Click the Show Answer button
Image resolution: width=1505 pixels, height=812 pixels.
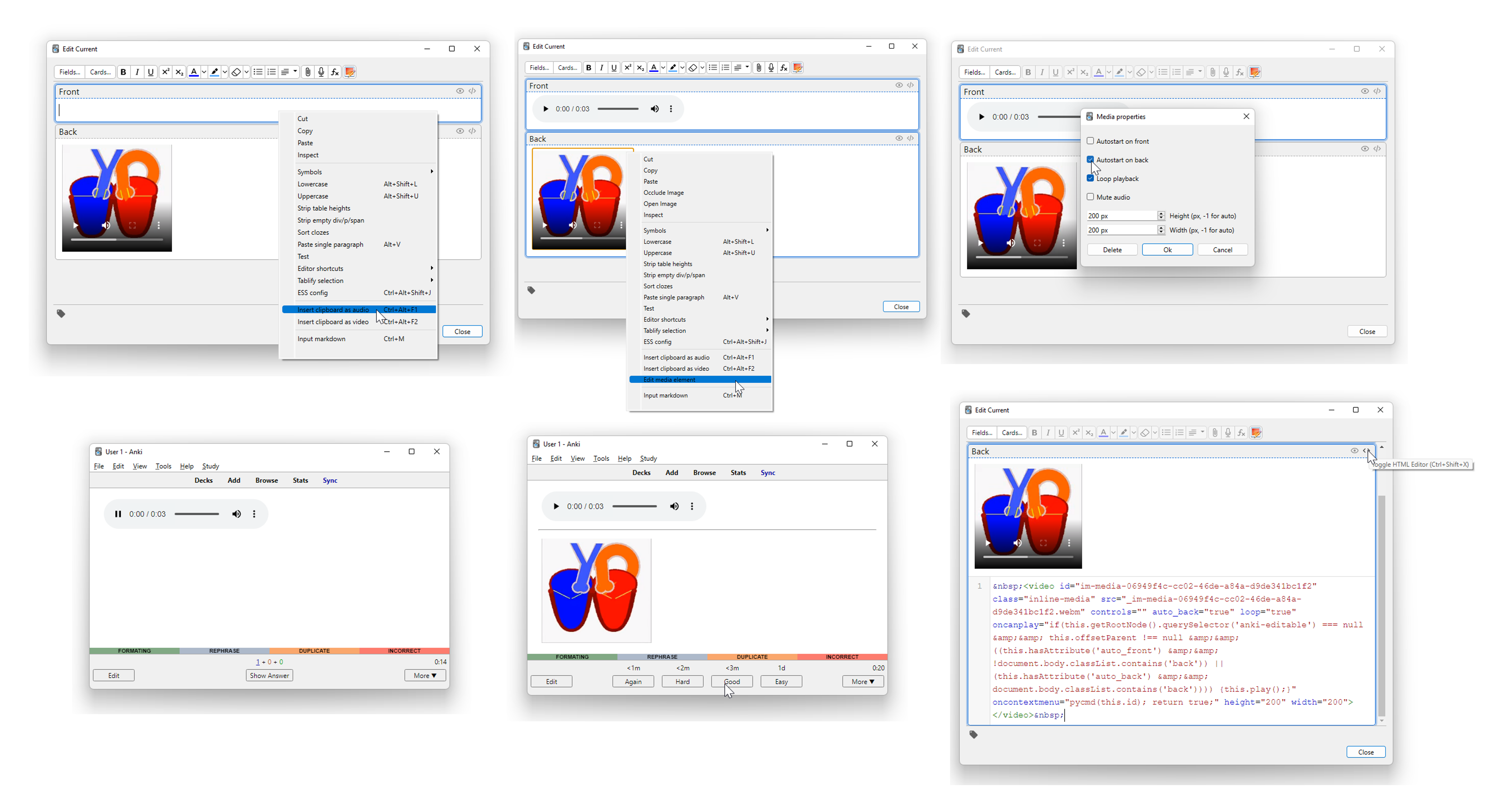coord(269,675)
